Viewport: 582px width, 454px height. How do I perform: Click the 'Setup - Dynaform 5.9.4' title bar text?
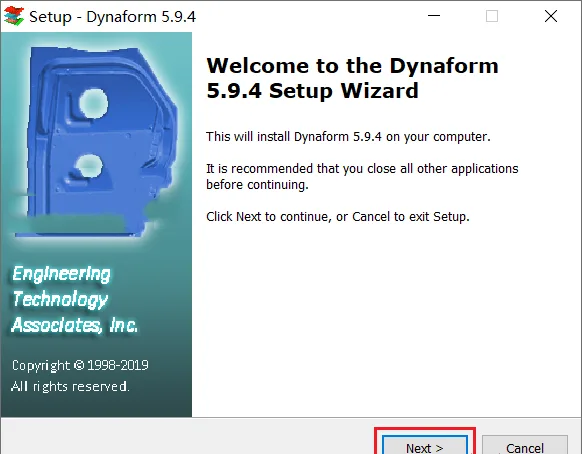point(112,17)
